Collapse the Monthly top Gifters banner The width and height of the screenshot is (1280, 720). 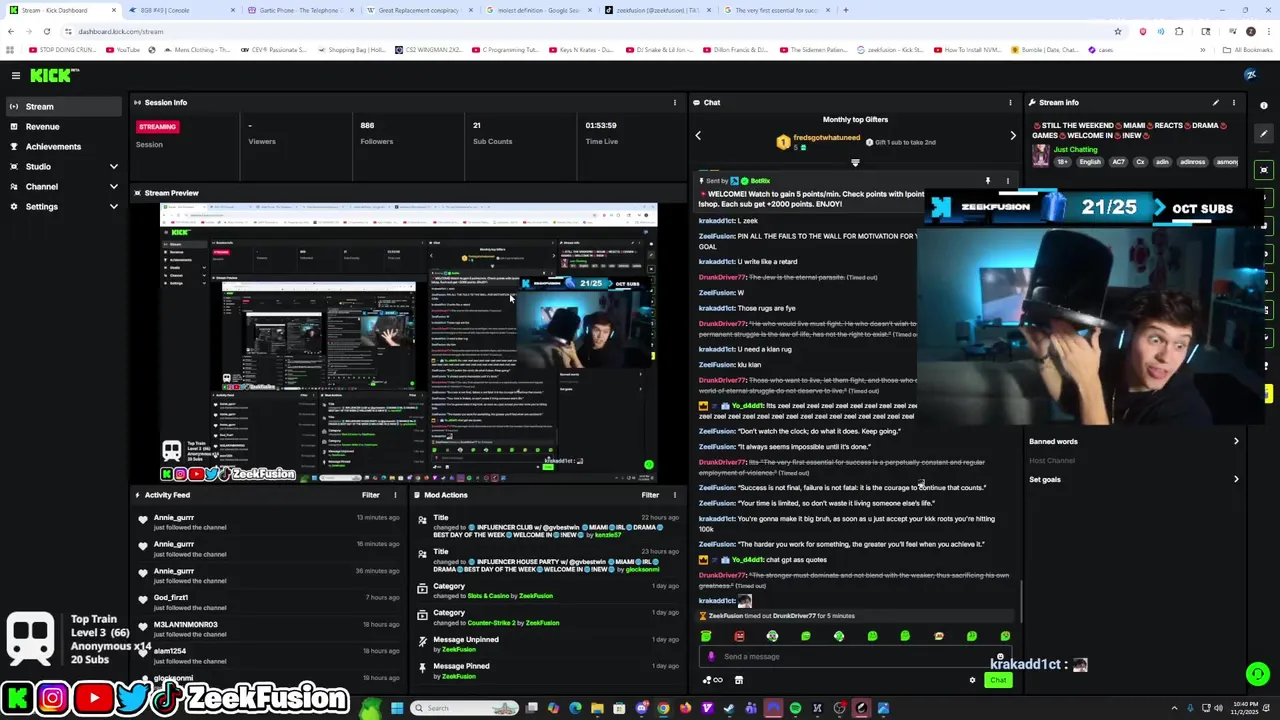tap(855, 162)
